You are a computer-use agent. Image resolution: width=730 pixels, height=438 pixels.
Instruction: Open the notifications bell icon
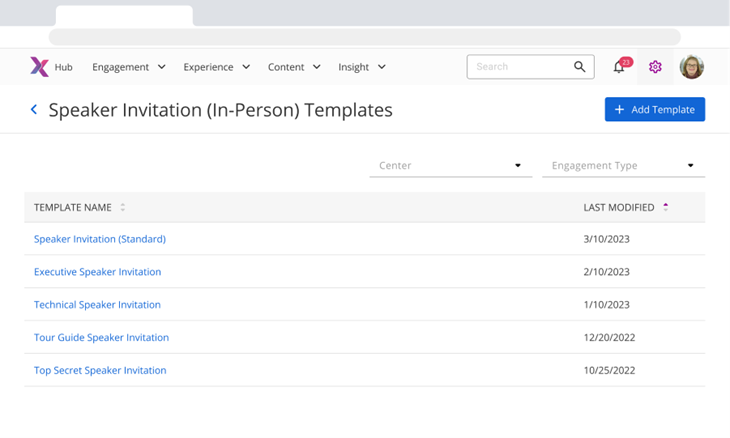(619, 67)
